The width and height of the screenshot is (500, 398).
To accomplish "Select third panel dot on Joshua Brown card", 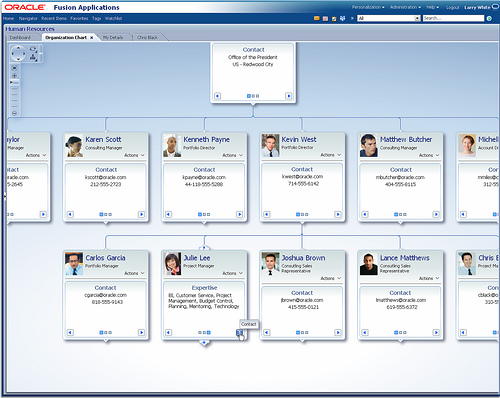I will coord(307,332).
